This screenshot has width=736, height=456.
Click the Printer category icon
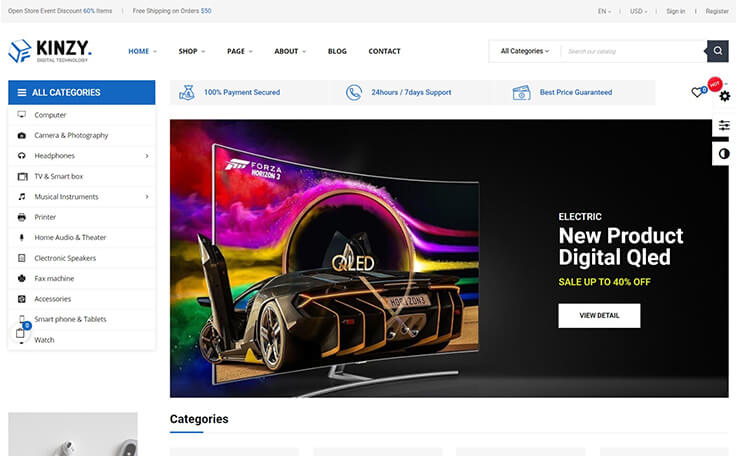click(22, 217)
